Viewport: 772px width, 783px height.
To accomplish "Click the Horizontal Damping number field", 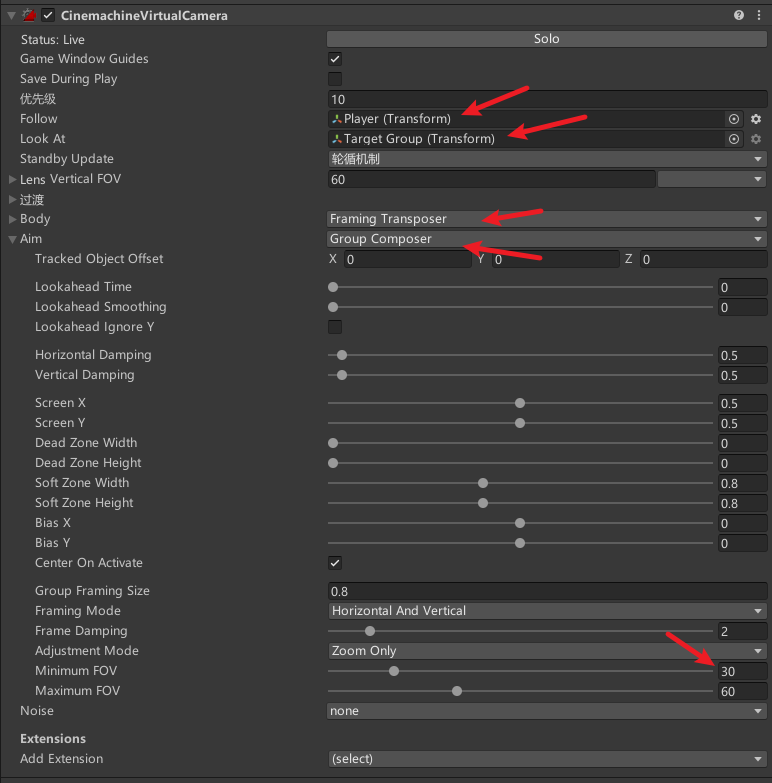I will pyautogui.click(x=743, y=355).
